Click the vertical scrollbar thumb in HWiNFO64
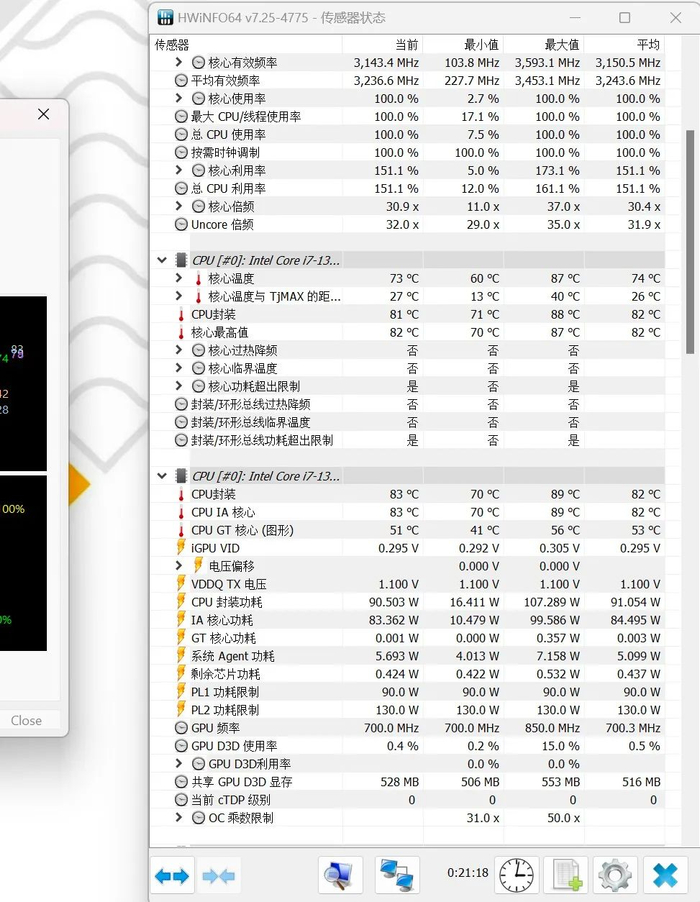 (690, 242)
